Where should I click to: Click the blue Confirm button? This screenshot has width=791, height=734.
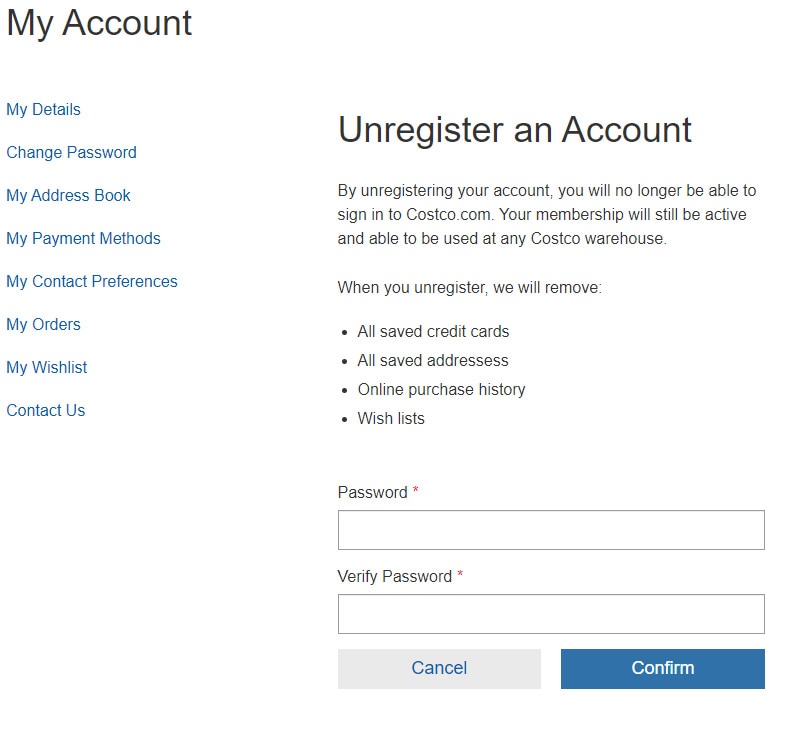[x=662, y=668]
